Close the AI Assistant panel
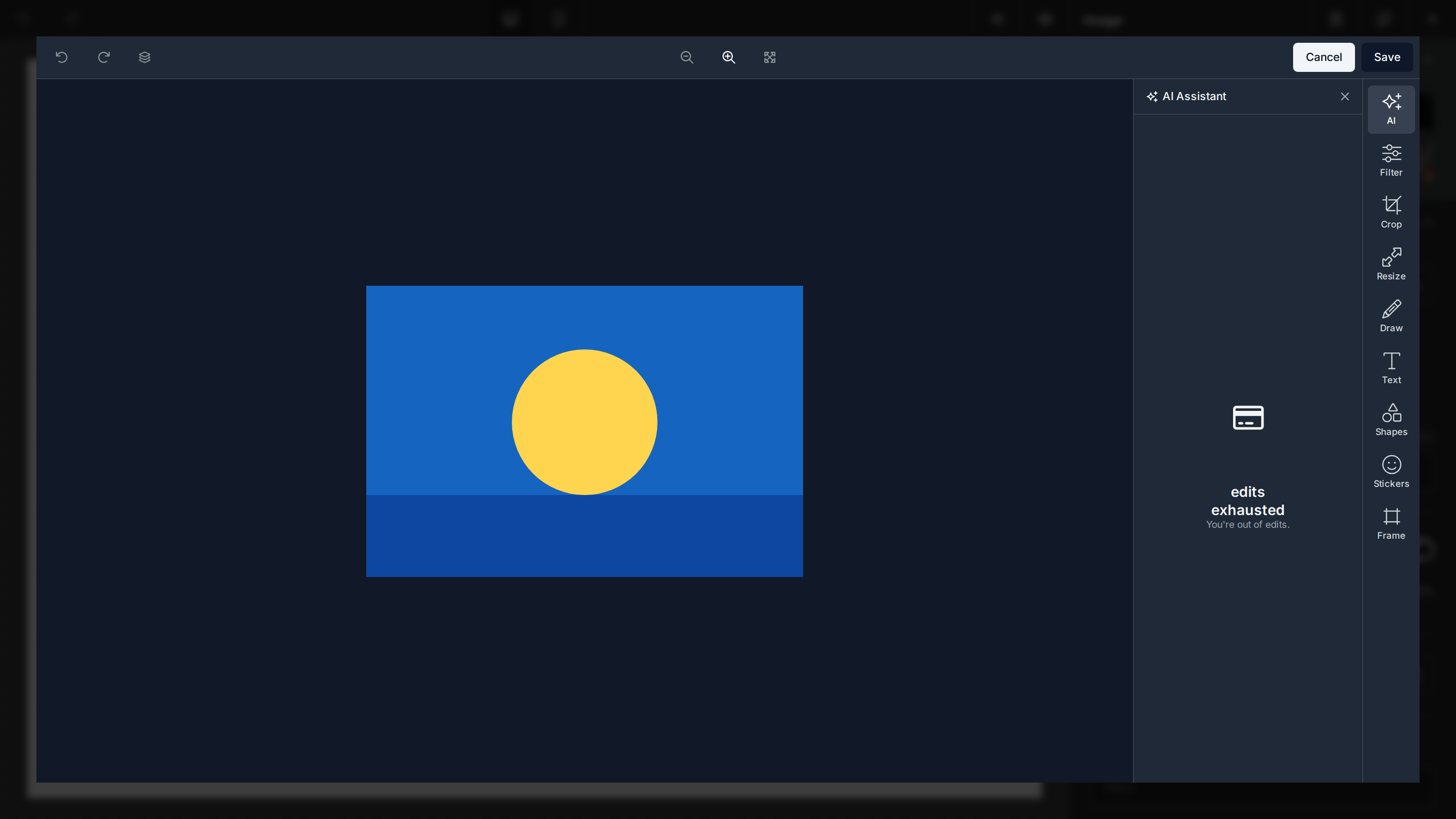This screenshot has height=819, width=1456. pos(1345,96)
